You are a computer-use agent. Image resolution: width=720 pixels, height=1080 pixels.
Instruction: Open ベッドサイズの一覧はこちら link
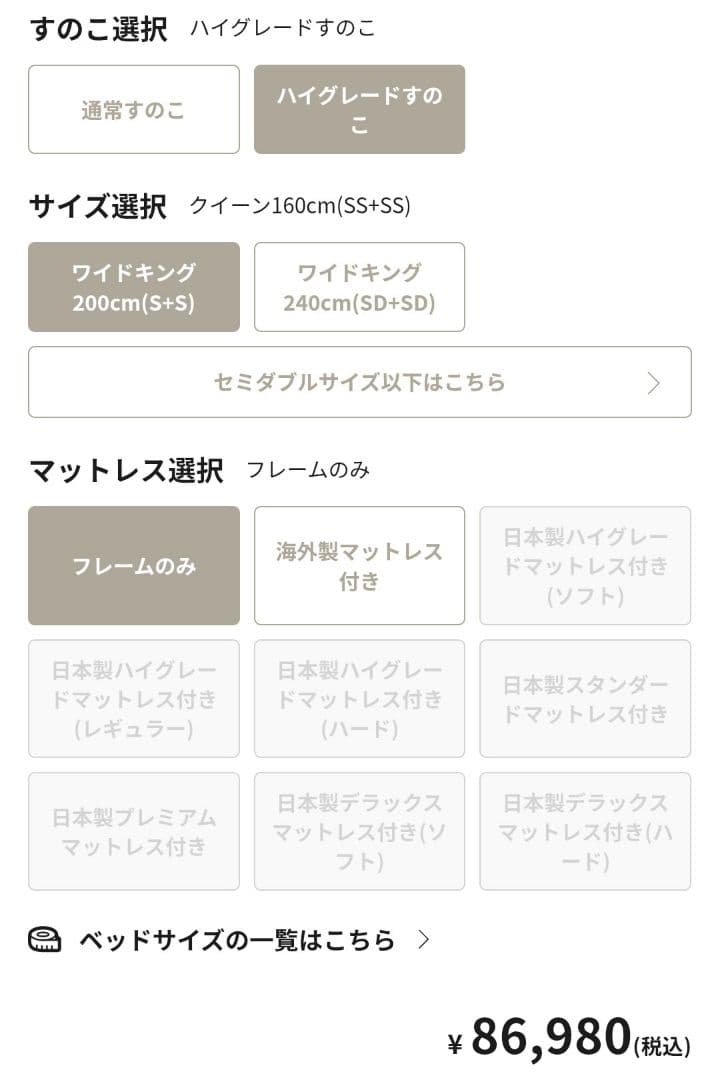pos(237,940)
